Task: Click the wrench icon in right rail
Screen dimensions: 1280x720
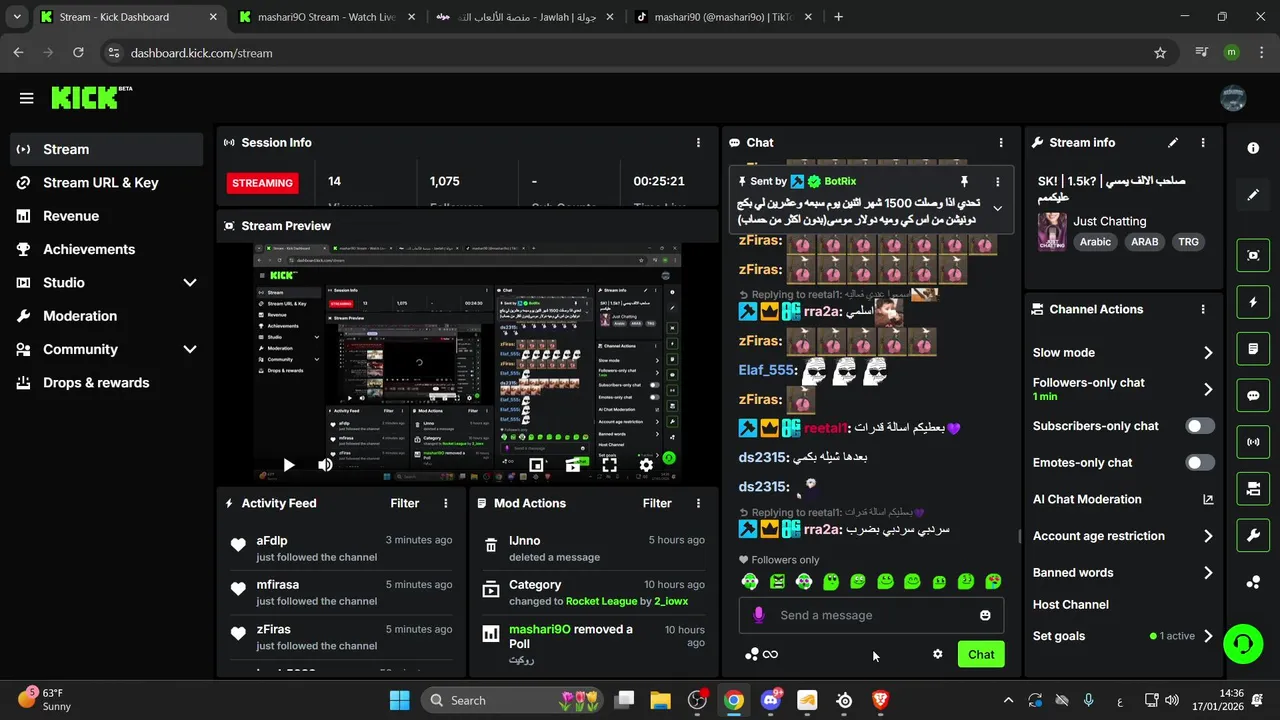Action: click(1253, 535)
